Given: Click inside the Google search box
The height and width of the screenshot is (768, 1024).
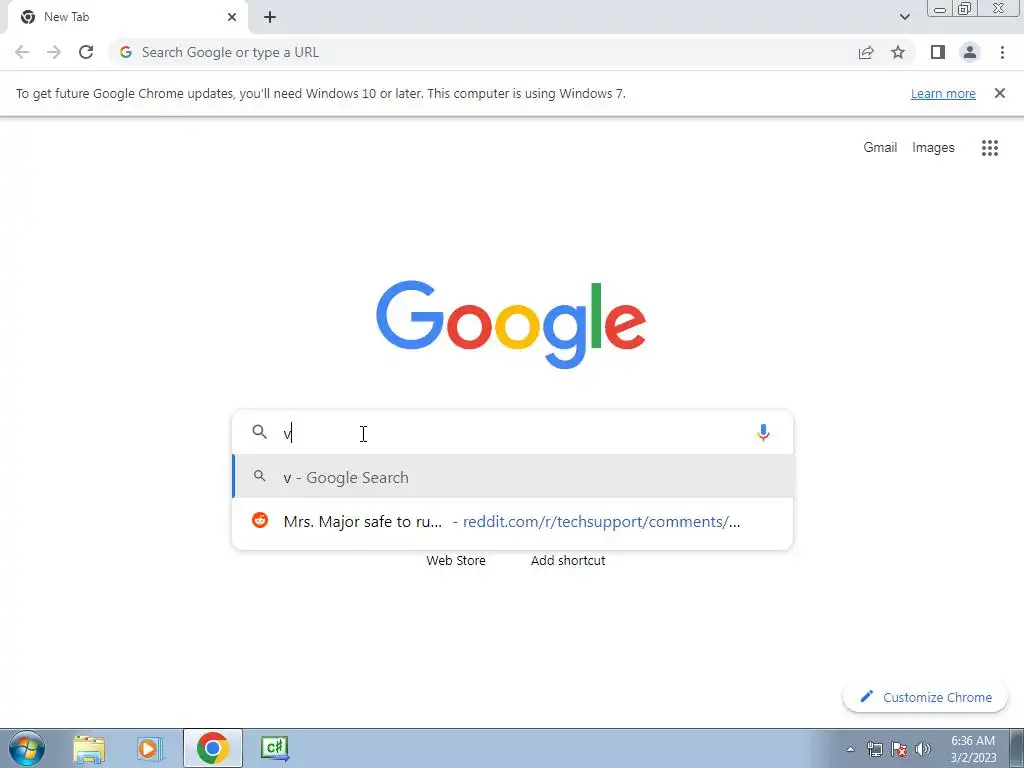Looking at the screenshot, I should 513,432.
